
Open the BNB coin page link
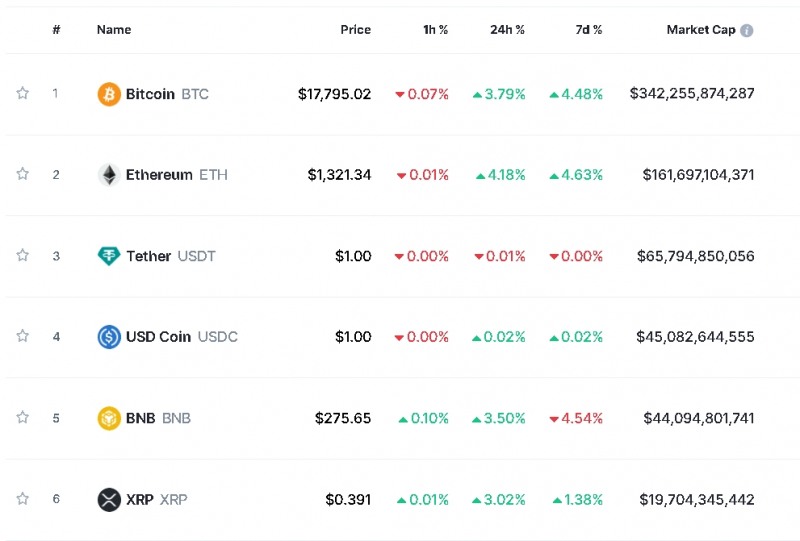point(157,418)
